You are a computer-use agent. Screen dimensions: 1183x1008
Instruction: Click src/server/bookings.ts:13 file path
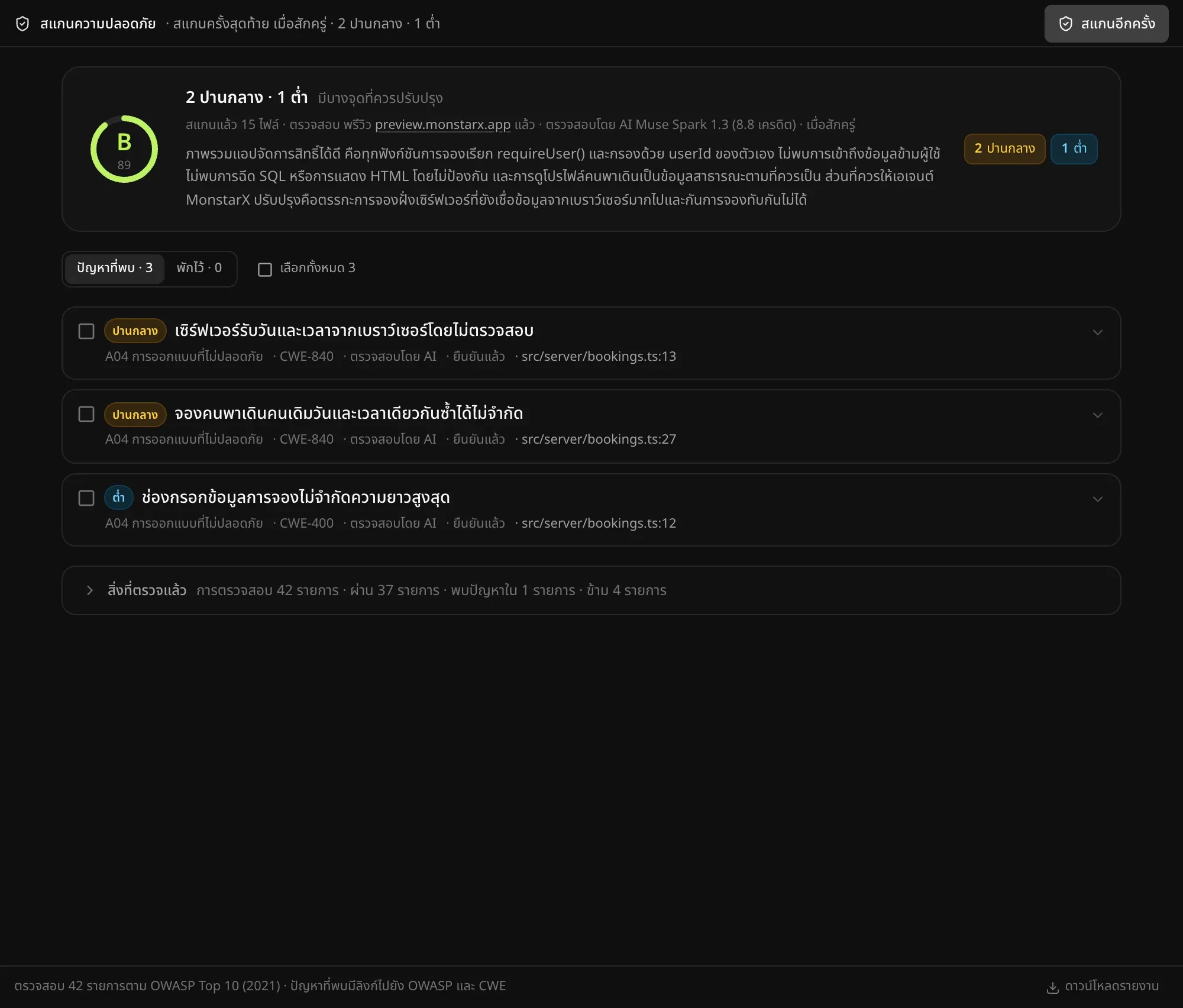(599, 356)
